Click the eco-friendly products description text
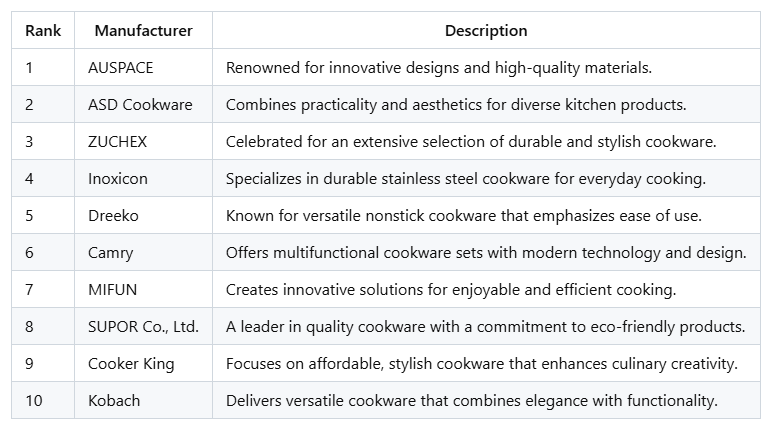The height and width of the screenshot is (427, 775). (485, 327)
